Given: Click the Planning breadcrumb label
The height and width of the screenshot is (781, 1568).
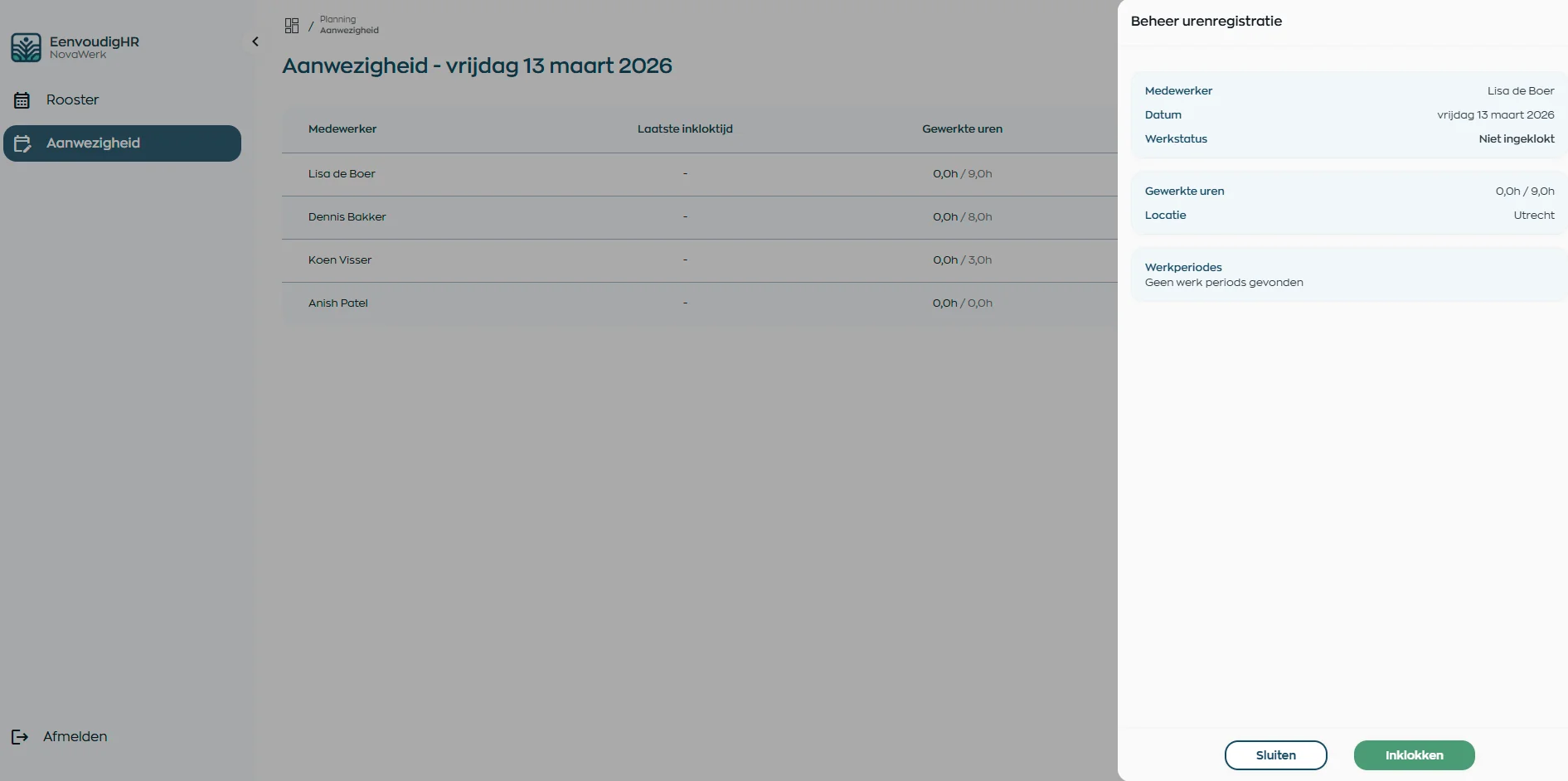Looking at the screenshot, I should pyautogui.click(x=337, y=19).
